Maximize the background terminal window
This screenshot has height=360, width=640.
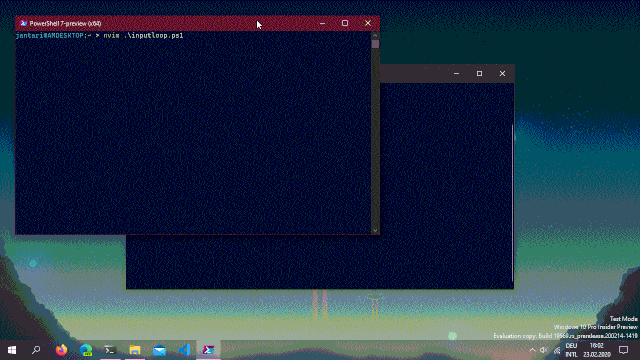point(479,73)
